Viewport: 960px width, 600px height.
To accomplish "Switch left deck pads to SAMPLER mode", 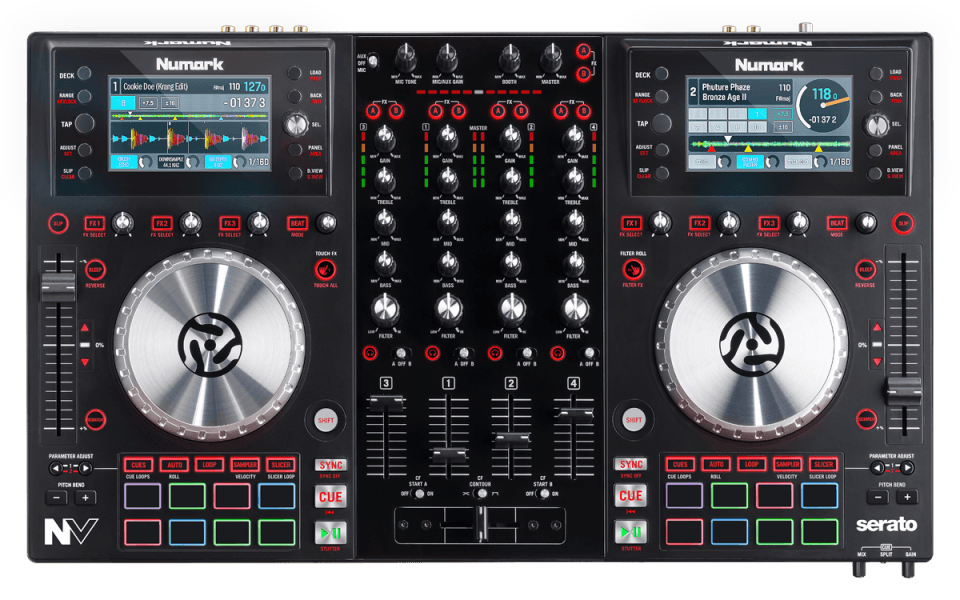I will pos(245,464).
